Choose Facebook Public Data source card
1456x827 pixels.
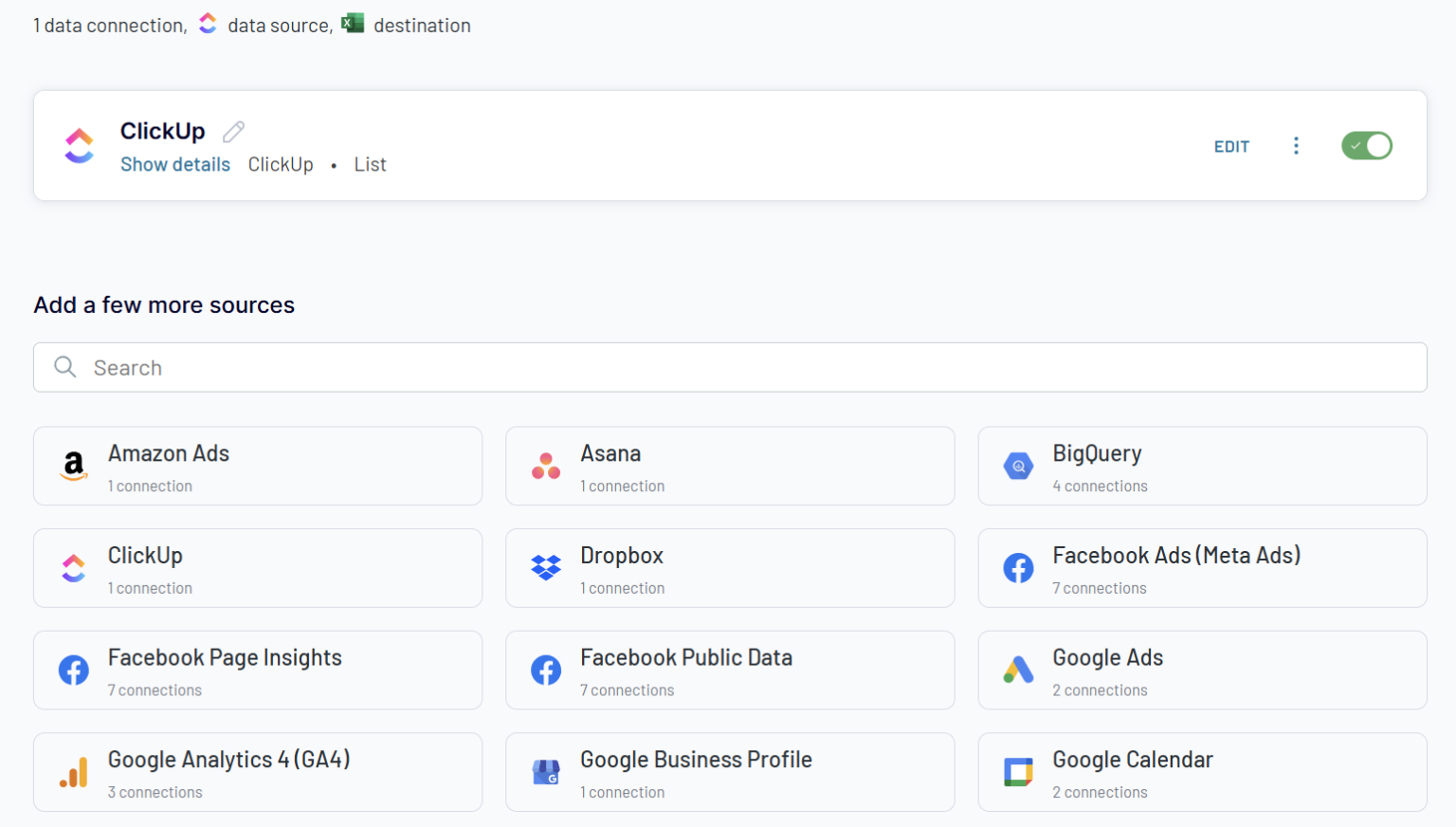[x=730, y=671]
